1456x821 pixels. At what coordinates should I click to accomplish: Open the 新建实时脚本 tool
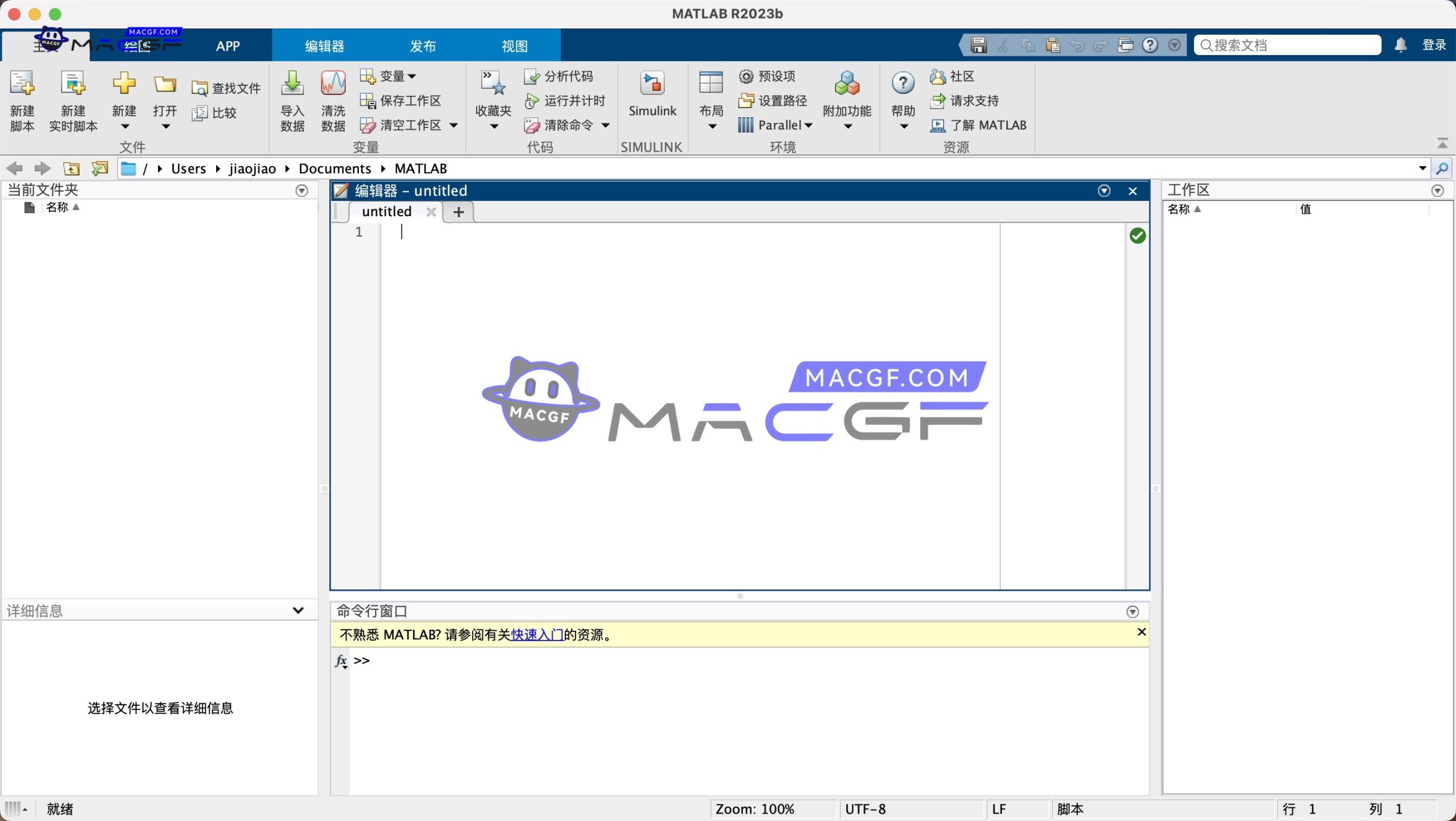pyautogui.click(x=72, y=101)
